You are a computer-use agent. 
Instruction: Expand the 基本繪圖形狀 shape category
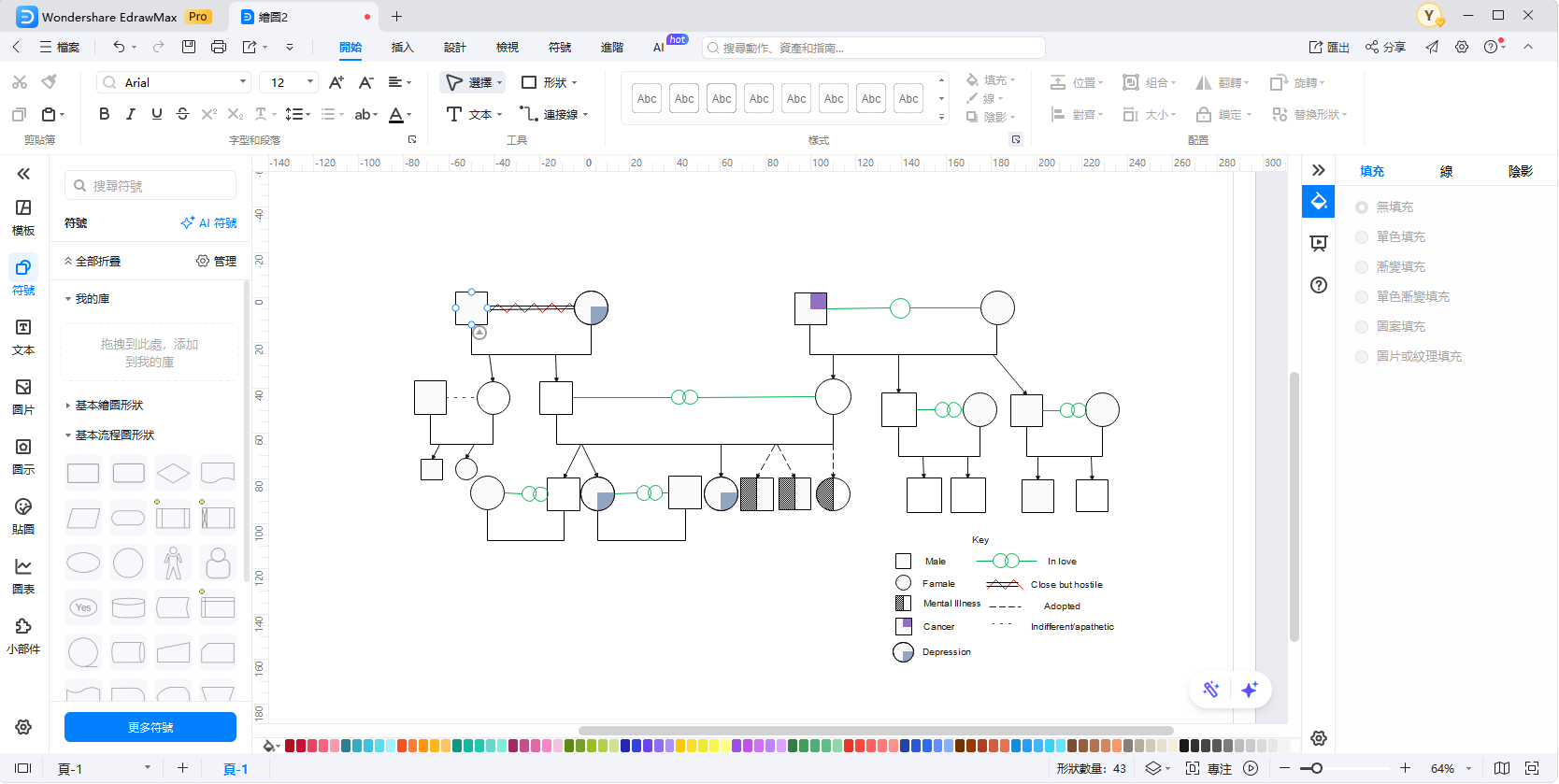pos(108,406)
